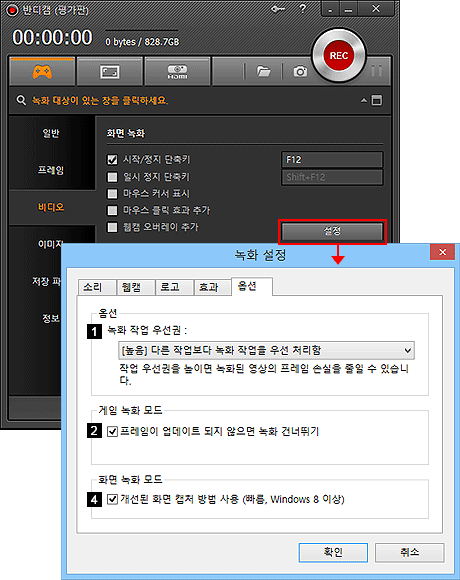Image resolution: width=460 pixels, height=580 pixels.
Task: Select screen rectangle recording mode icon
Action: (x=109, y=72)
